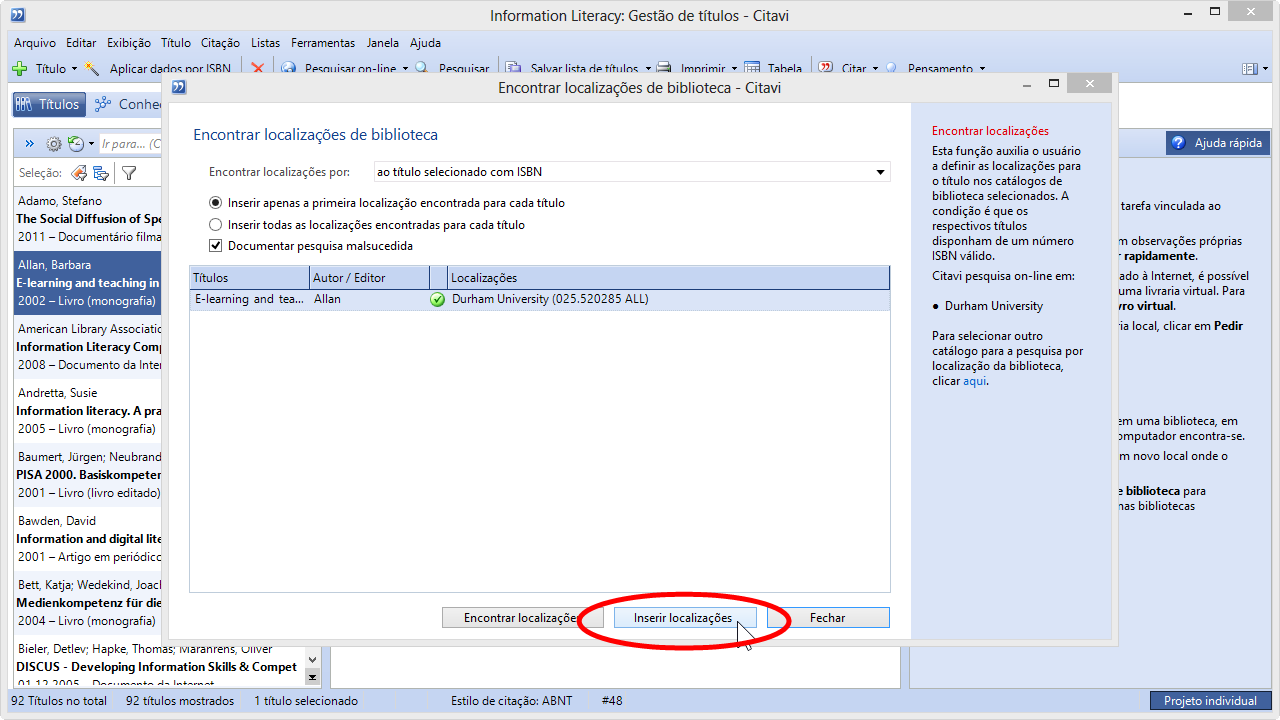
Task: Open the layout view dropdown arrow at toolbar right
Action: tap(1264, 69)
